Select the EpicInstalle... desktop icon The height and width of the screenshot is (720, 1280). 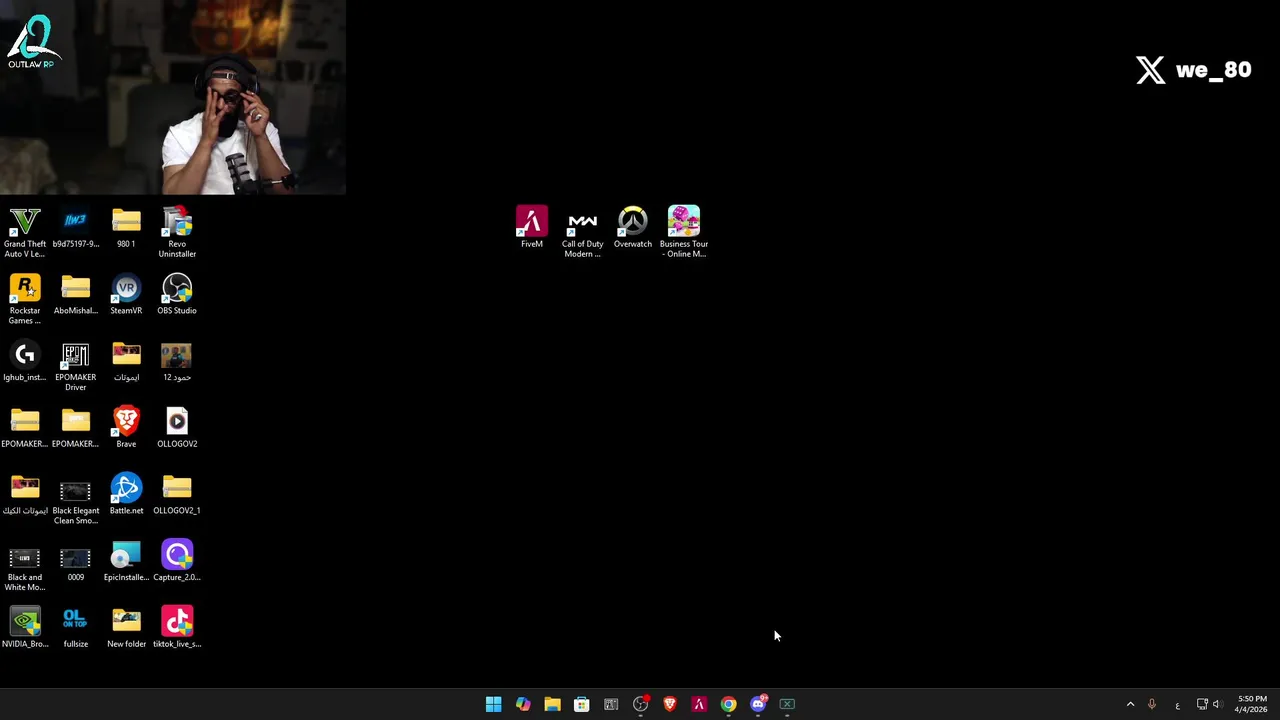pyautogui.click(x=126, y=561)
